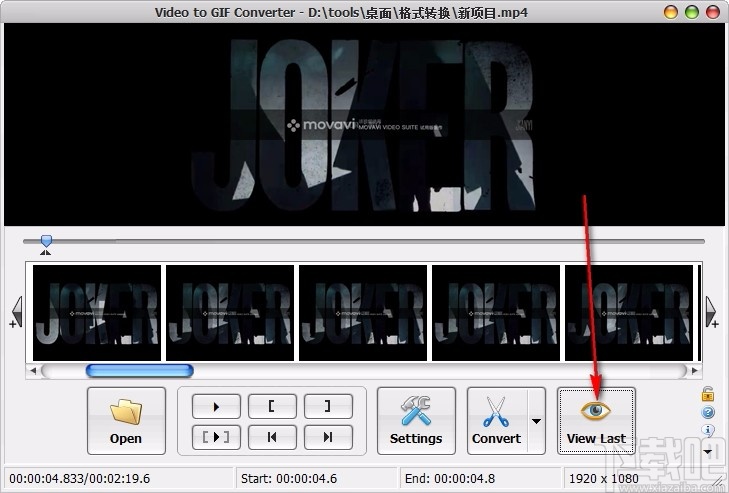This screenshot has width=729, height=493.
Task: Click the Play button
Action: tap(216, 406)
